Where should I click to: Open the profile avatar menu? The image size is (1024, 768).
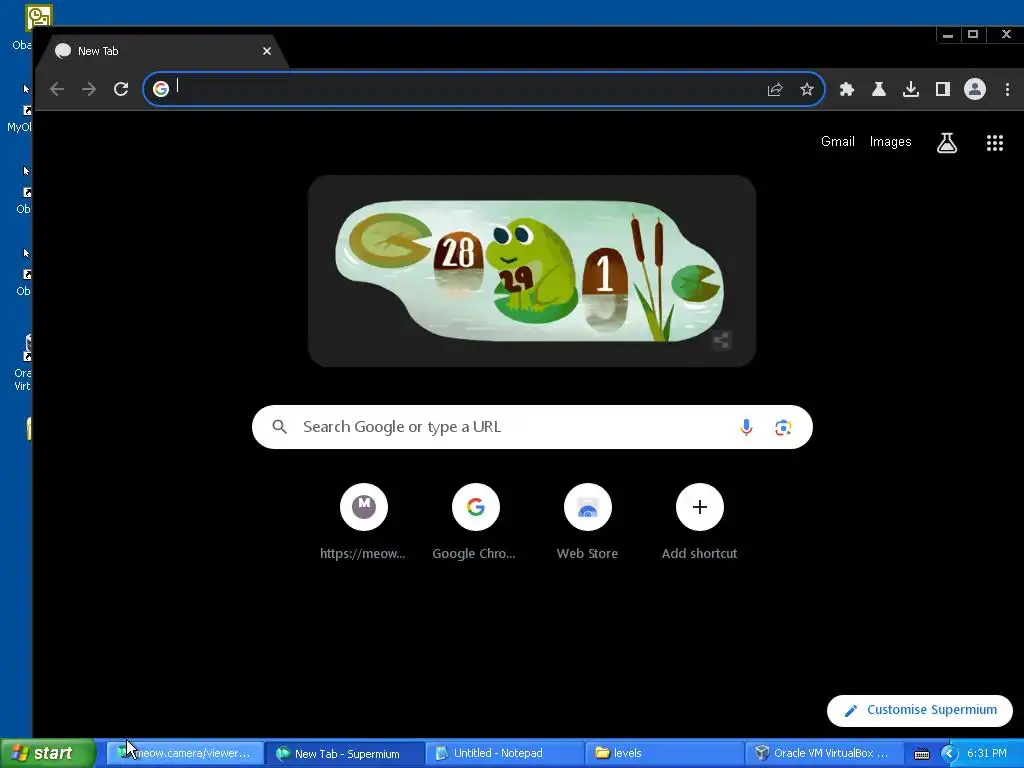[974, 89]
